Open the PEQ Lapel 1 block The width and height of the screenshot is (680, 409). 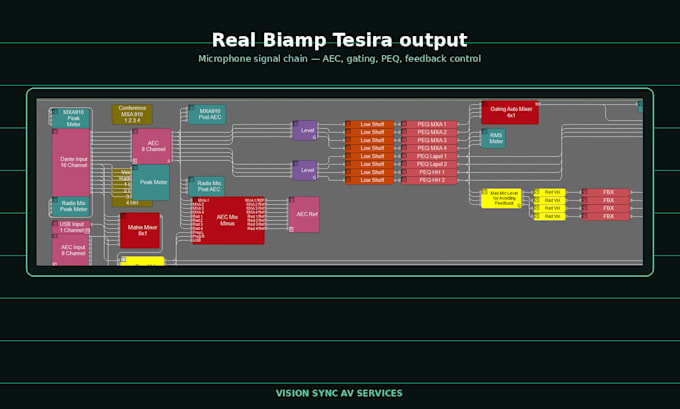(x=429, y=157)
